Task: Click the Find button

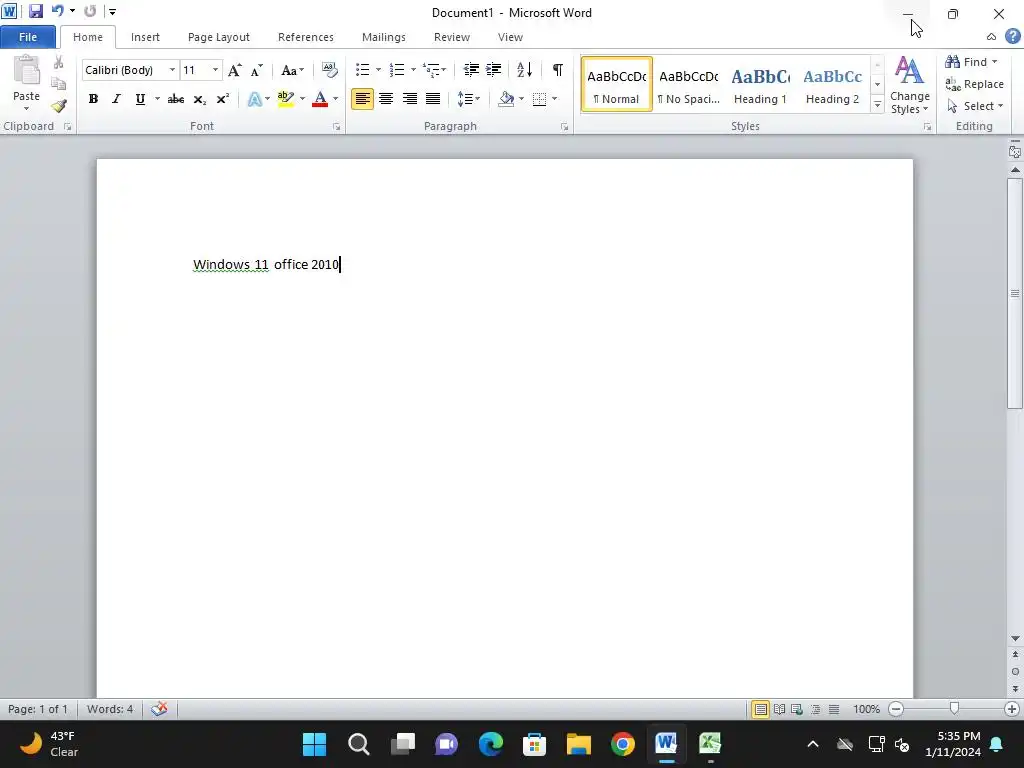Action: pos(970,62)
